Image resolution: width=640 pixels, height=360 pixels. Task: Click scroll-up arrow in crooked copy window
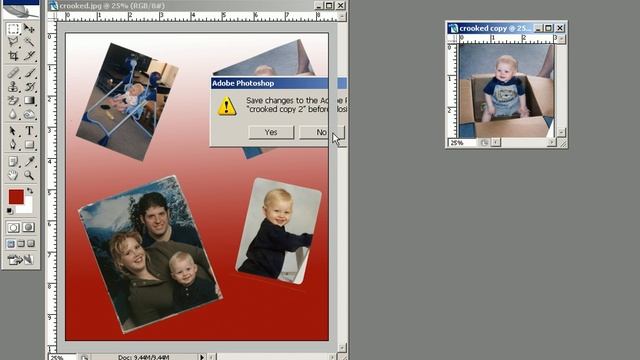click(x=562, y=39)
